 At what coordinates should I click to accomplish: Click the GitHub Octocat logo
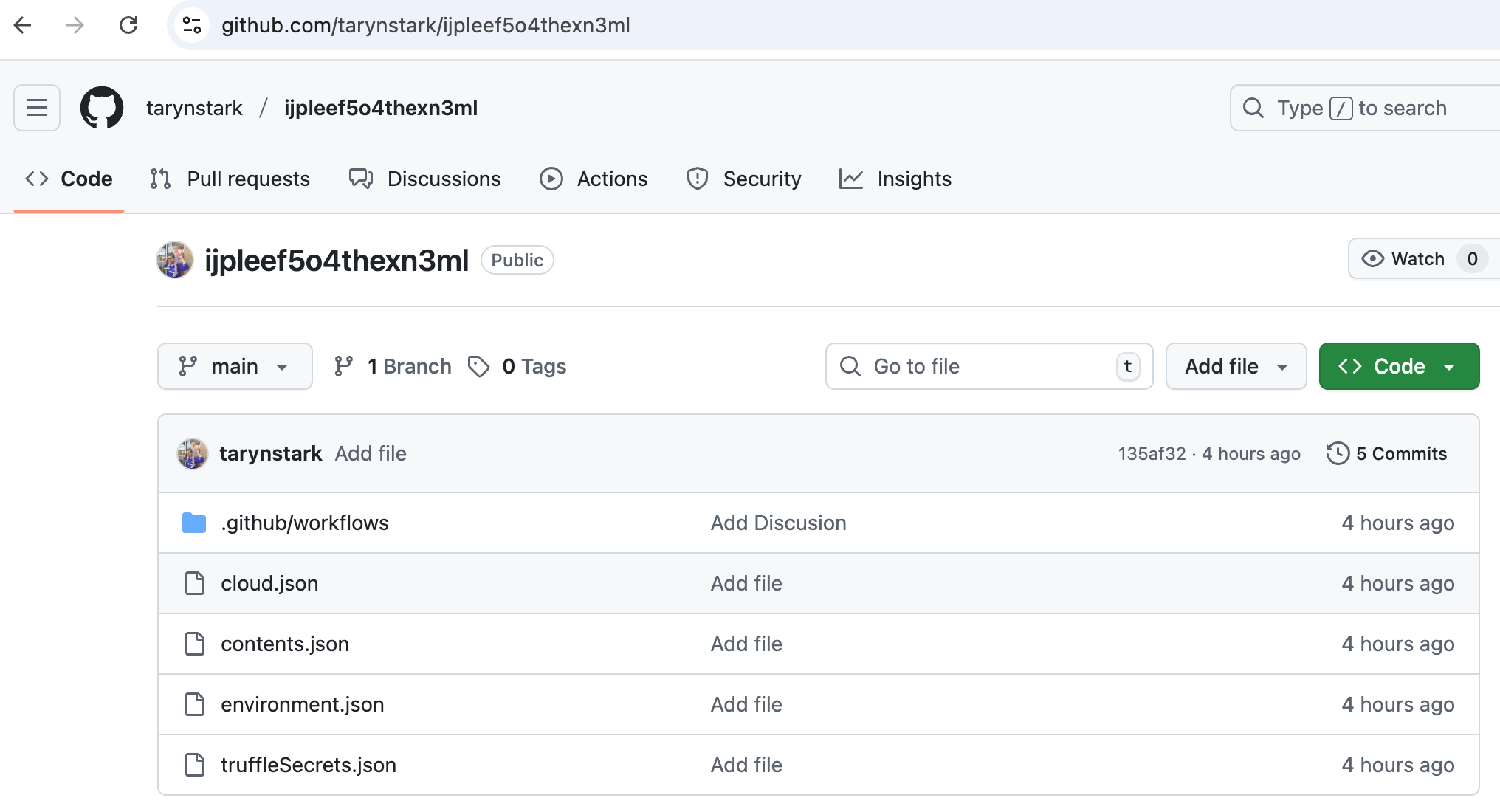pos(102,108)
